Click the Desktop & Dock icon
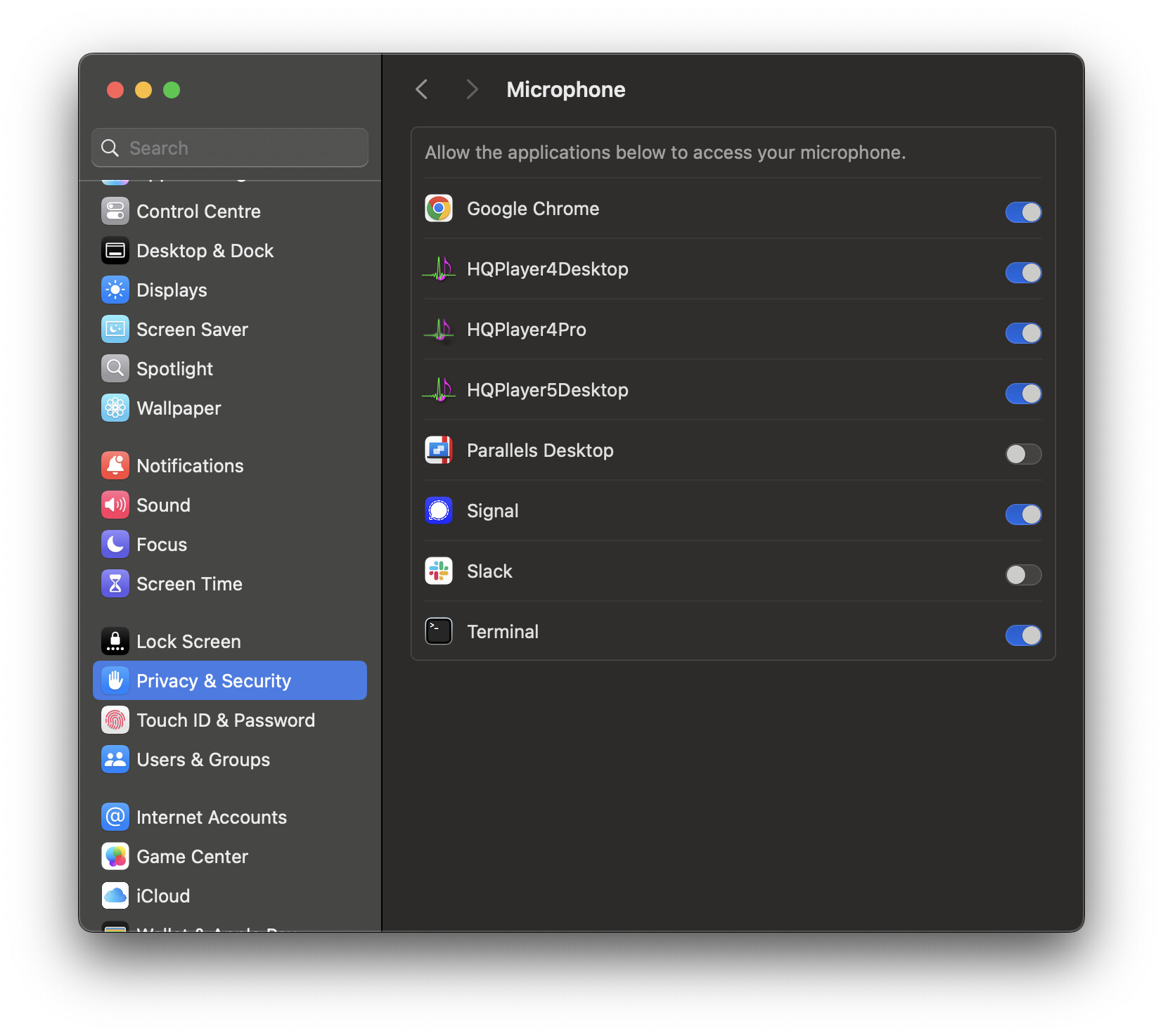The width and height of the screenshot is (1163, 1036). [x=115, y=250]
